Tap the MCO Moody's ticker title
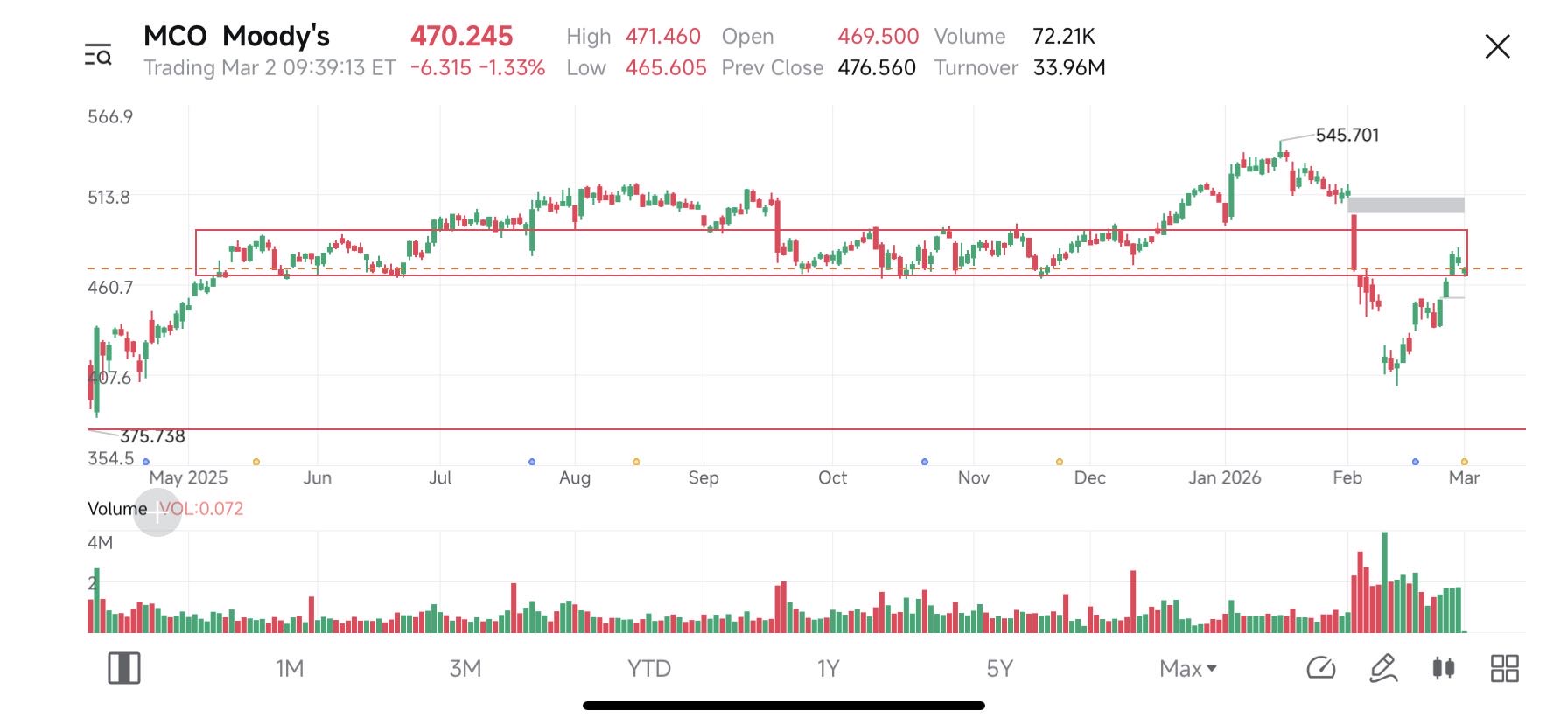This screenshot has height=724, width=1568. [x=236, y=37]
